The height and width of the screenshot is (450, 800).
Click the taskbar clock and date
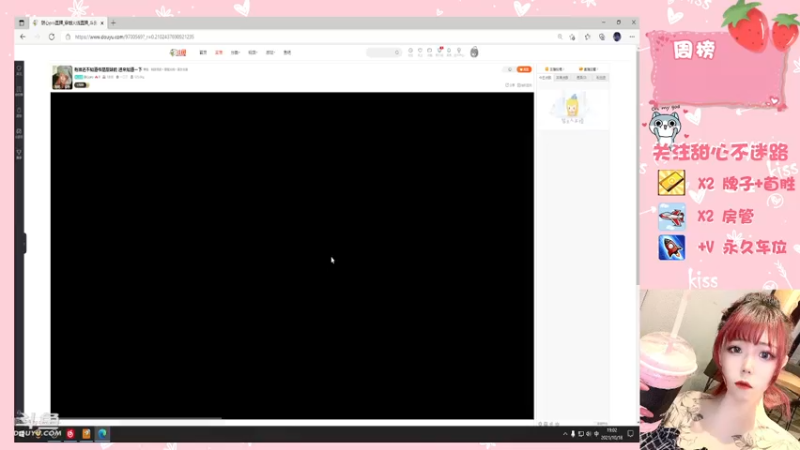pos(612,434)
